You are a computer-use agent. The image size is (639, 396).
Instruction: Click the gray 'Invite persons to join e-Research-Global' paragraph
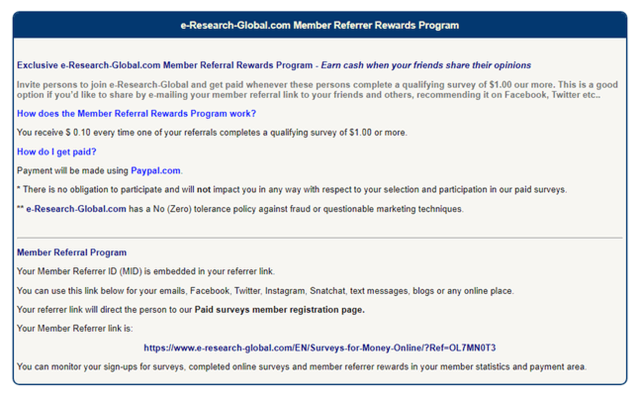(317, 90)
